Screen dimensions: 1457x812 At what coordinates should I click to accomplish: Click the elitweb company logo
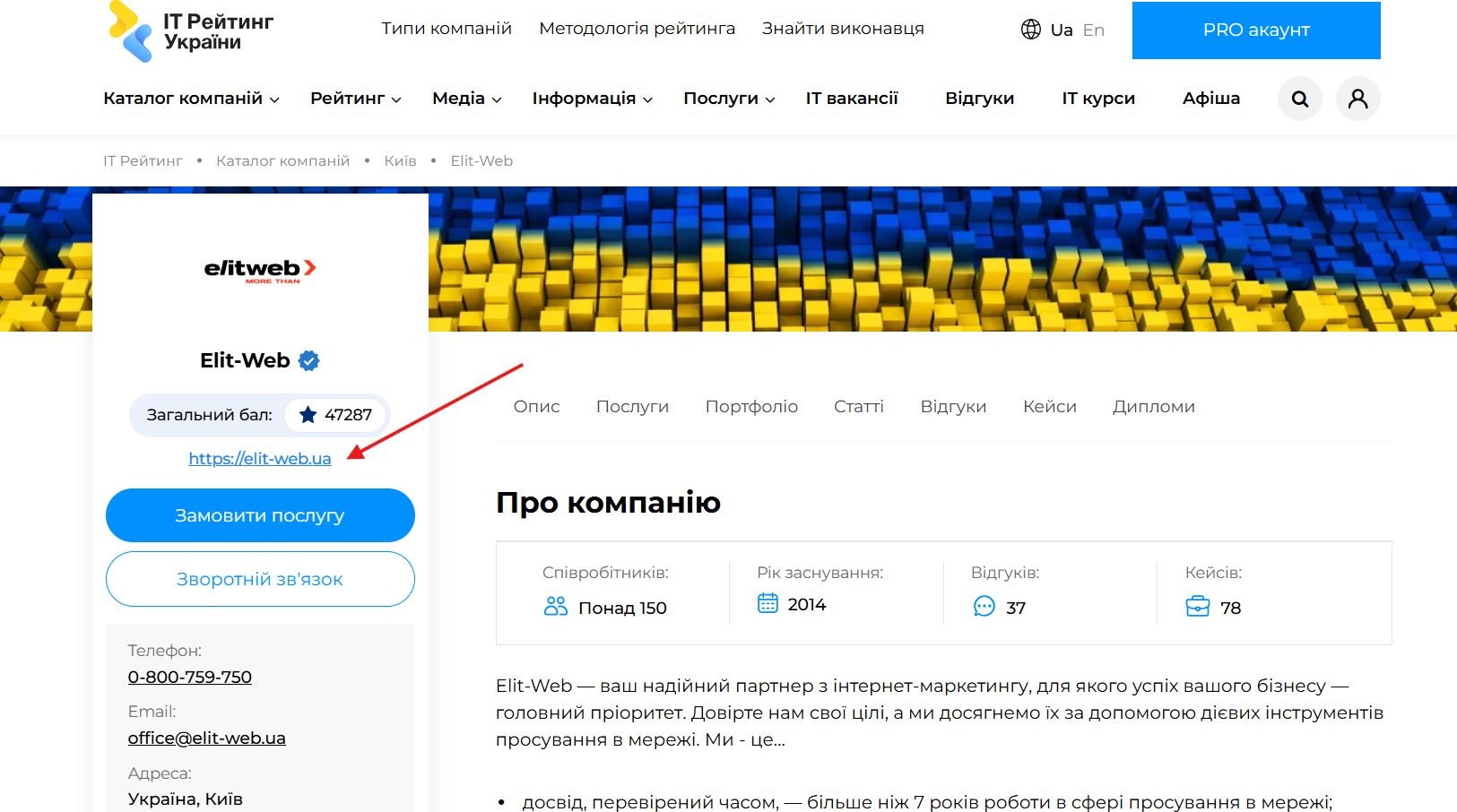click(260, 270)
